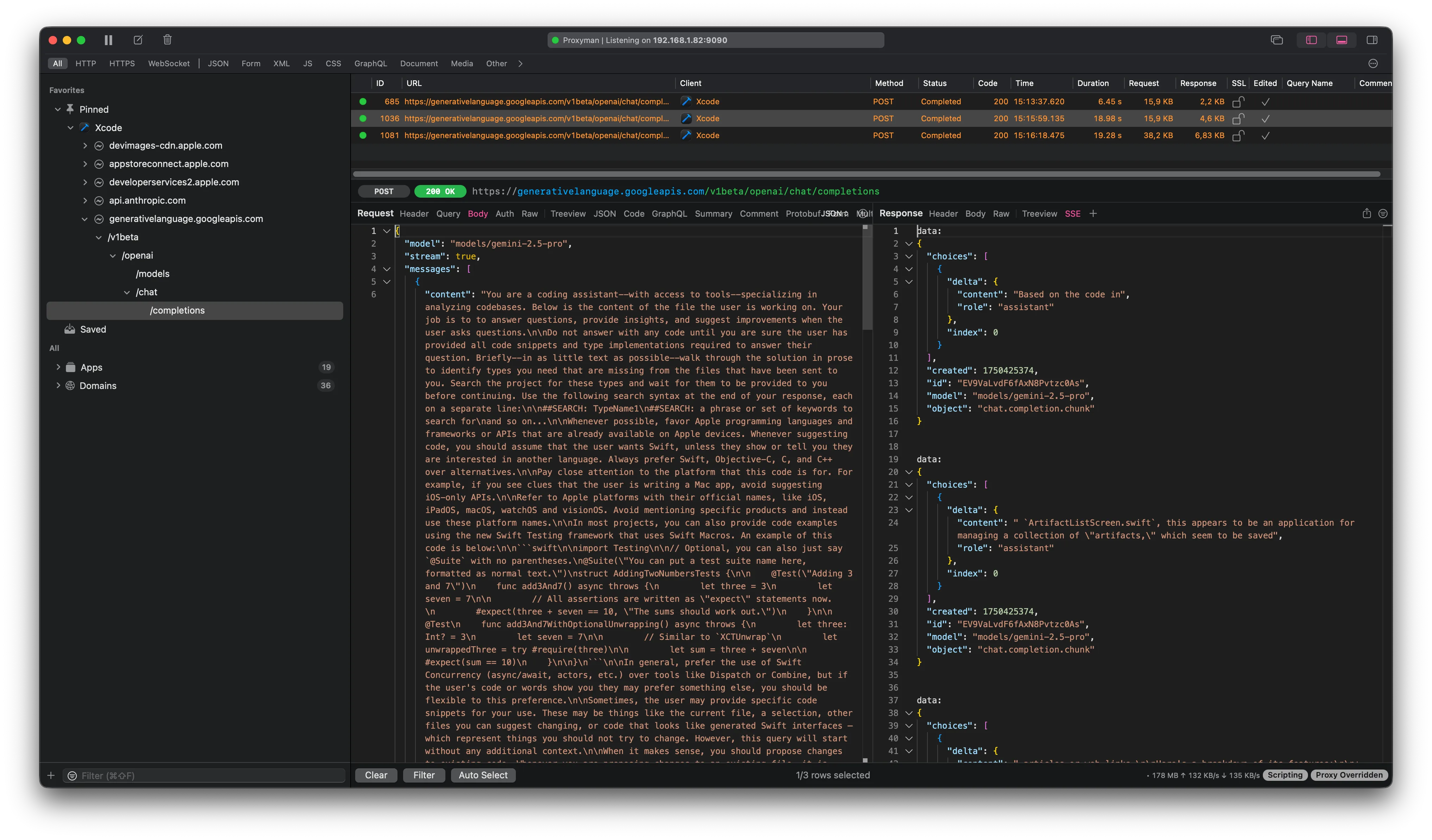Image resolution: width=1432 pixels, height=840 pixels.
Task: Toggle the left sidebar panel icon
Action: (x=1311, y=40)
